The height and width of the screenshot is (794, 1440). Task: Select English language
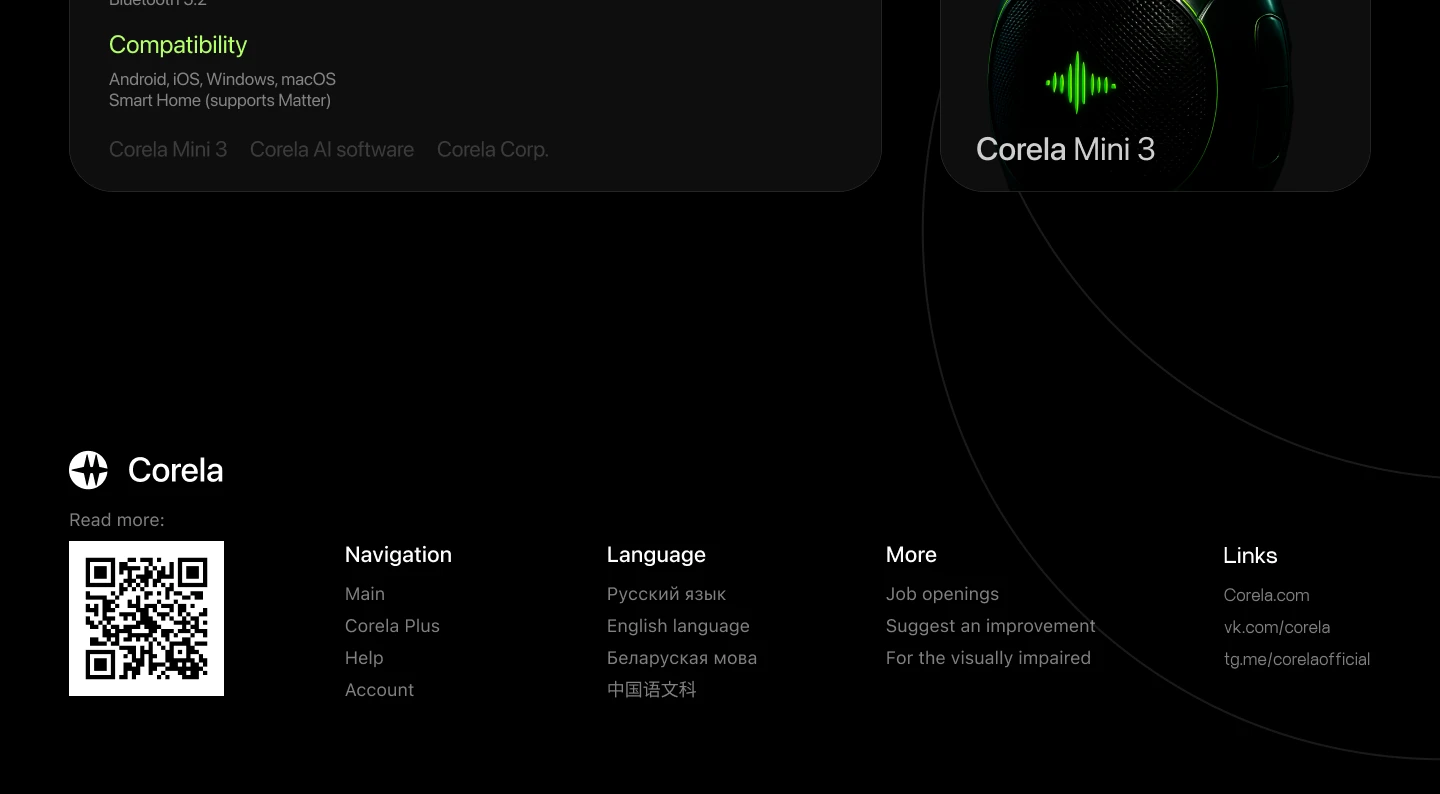click(x=678, y=626)
